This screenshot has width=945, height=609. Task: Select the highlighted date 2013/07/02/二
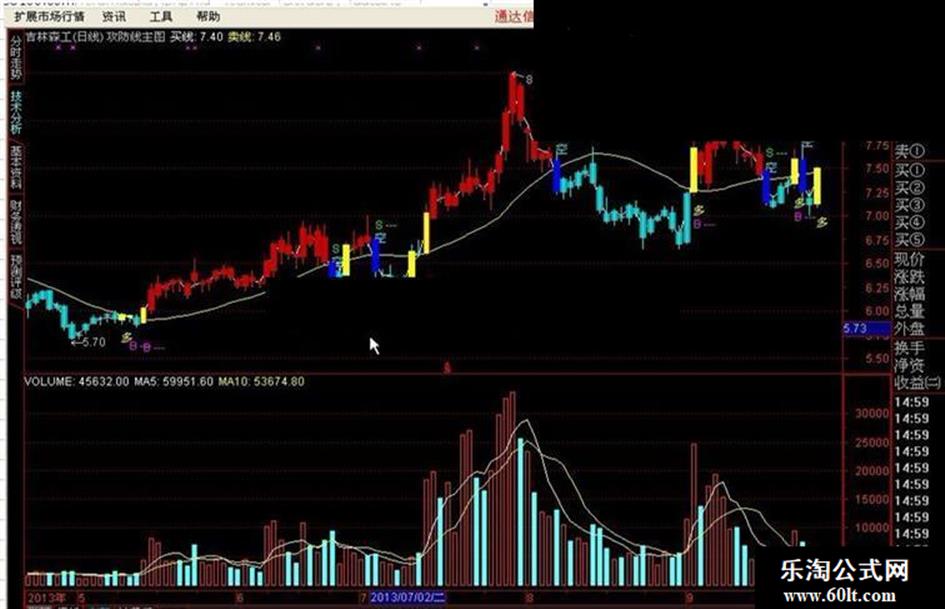tap(407, 598)
